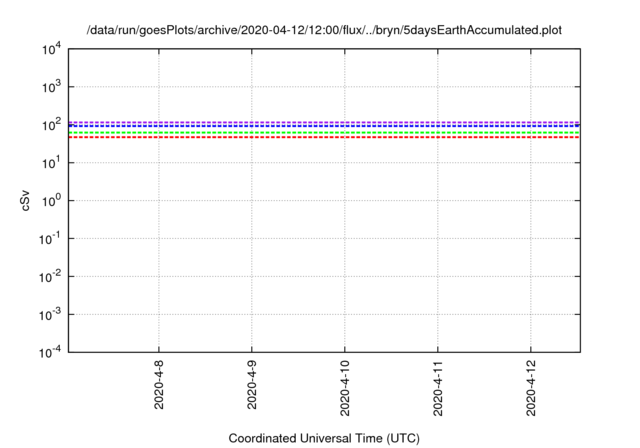Click the 2020-4-9 date tick label
The height and width of the screenshot is (448, 640).
tap(252, 385)
